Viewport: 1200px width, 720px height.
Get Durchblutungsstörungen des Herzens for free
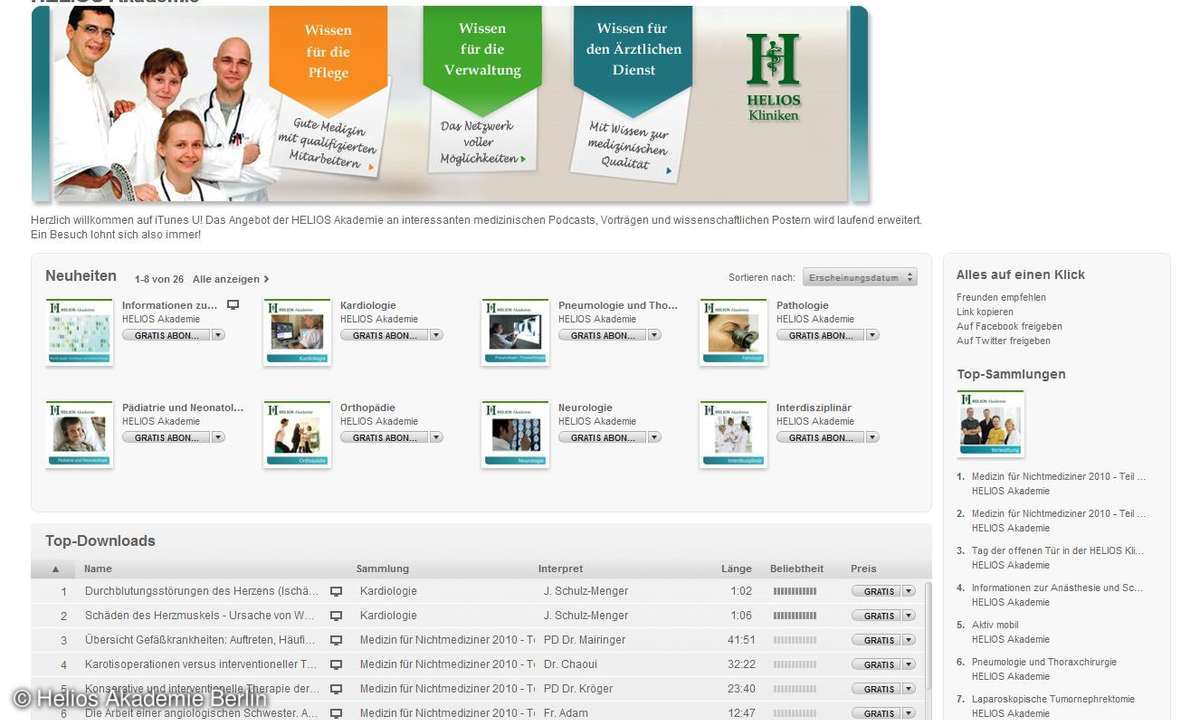pos(877,591)
